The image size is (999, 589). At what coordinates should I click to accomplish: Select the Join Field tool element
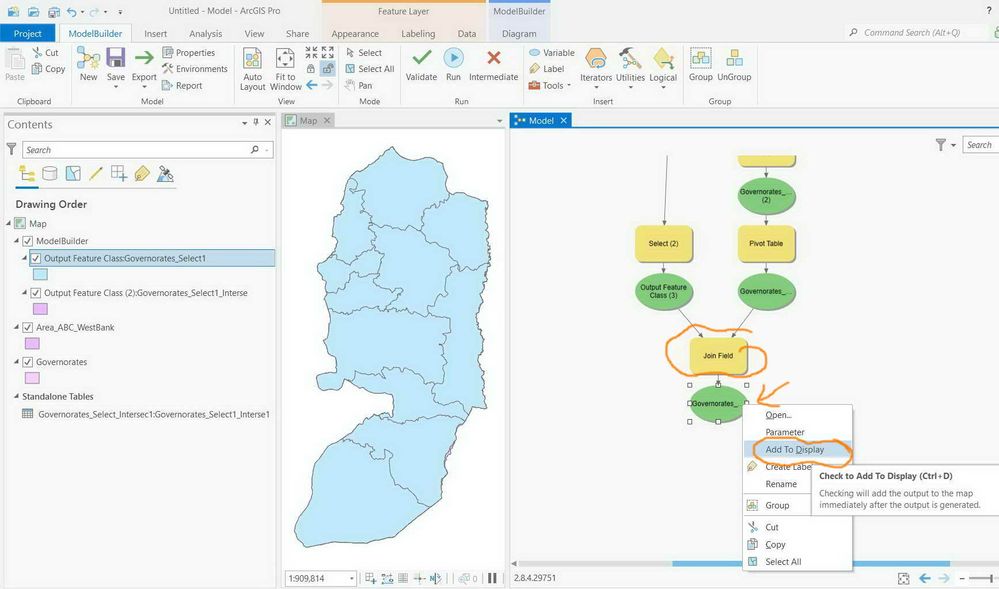718,356
